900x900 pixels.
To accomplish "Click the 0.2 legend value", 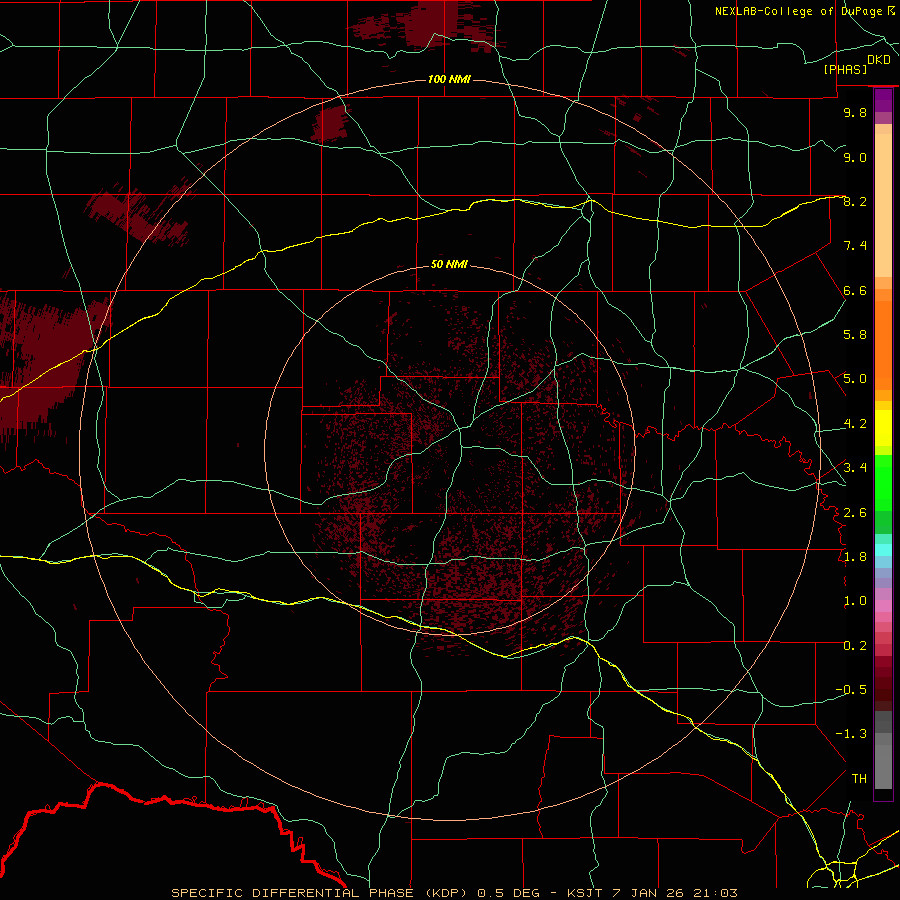I will click(855, 646).
